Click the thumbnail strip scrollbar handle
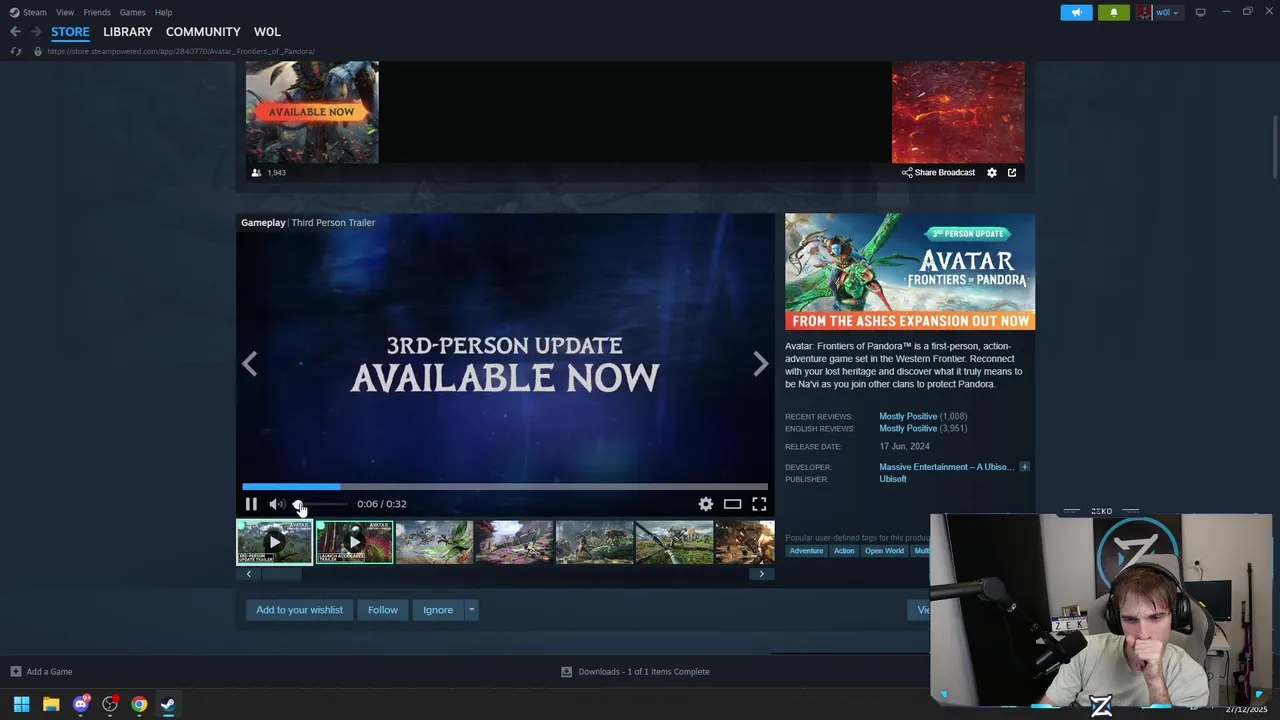Viewport: 1280px width, 720px height. (x=282, y=574)
